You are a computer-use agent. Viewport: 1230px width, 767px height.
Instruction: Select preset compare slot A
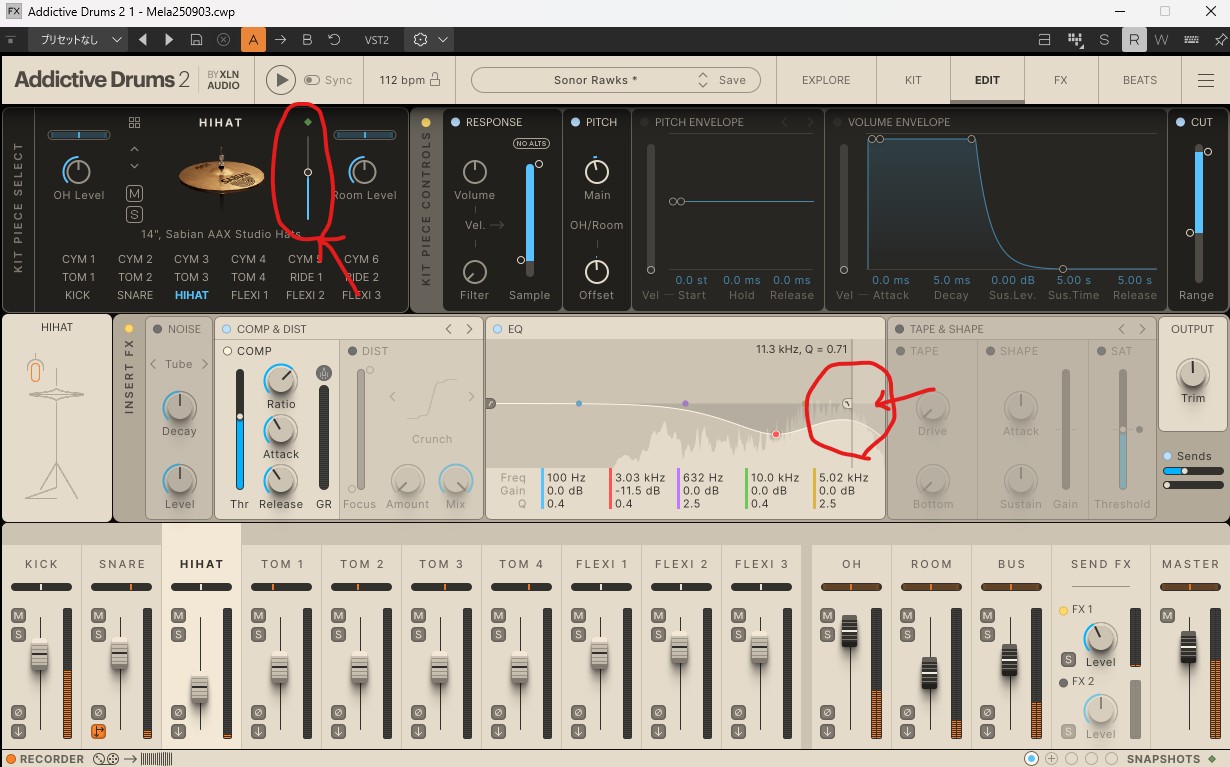click(253, 40)
